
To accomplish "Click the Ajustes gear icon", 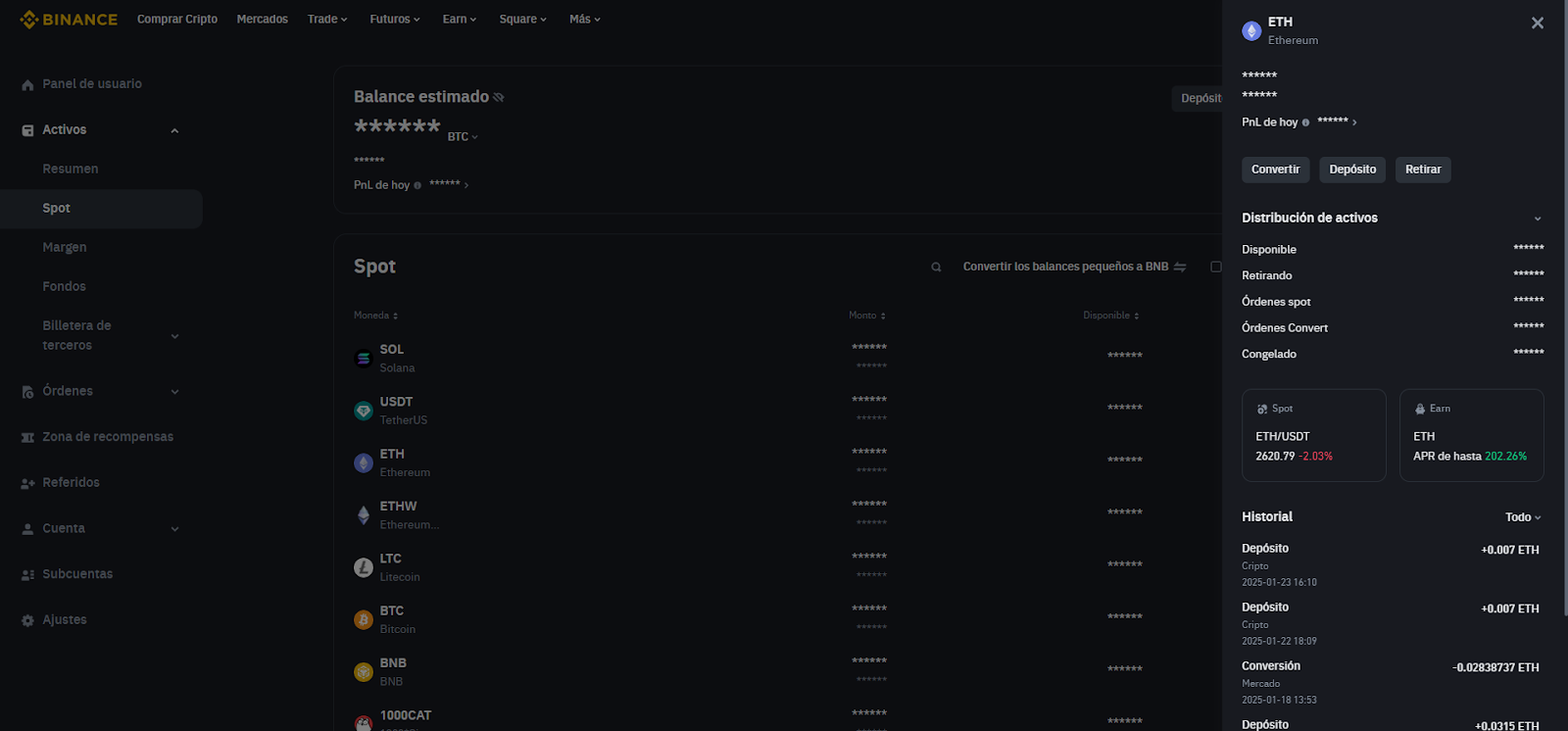I will pyautogui.click(x=27, y=620).
